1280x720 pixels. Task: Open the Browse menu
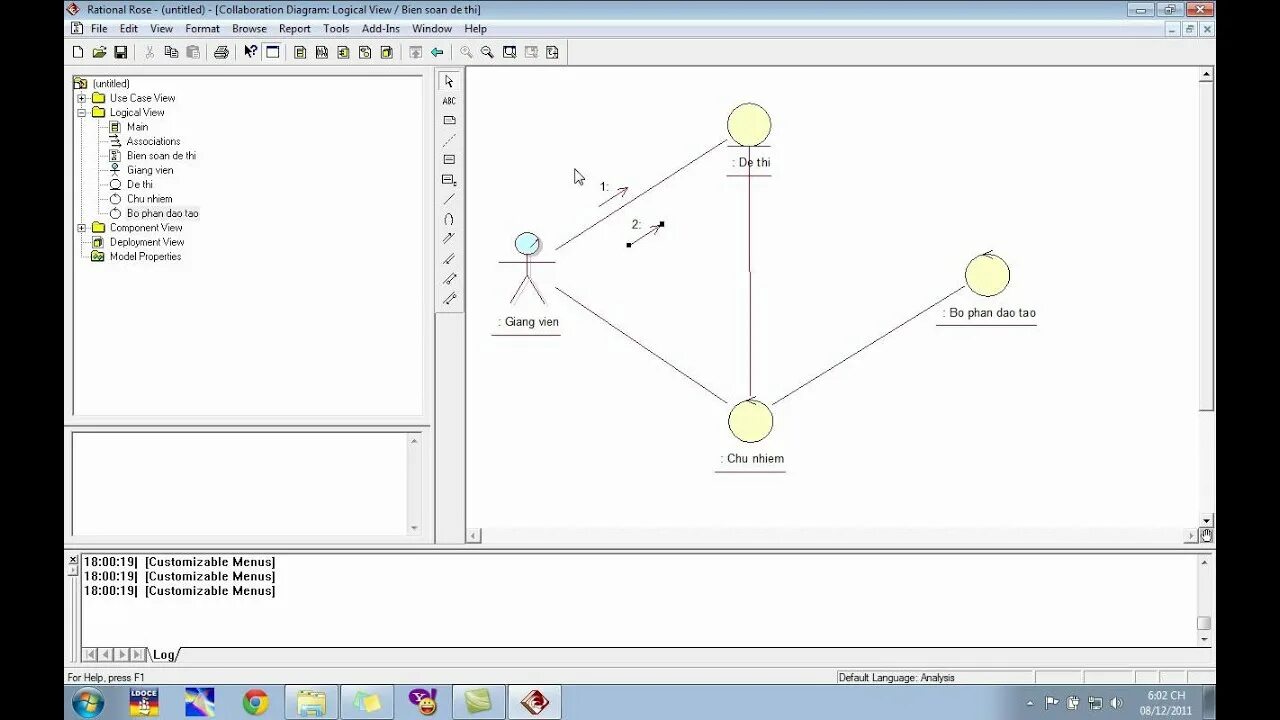[x=249, y=29]
